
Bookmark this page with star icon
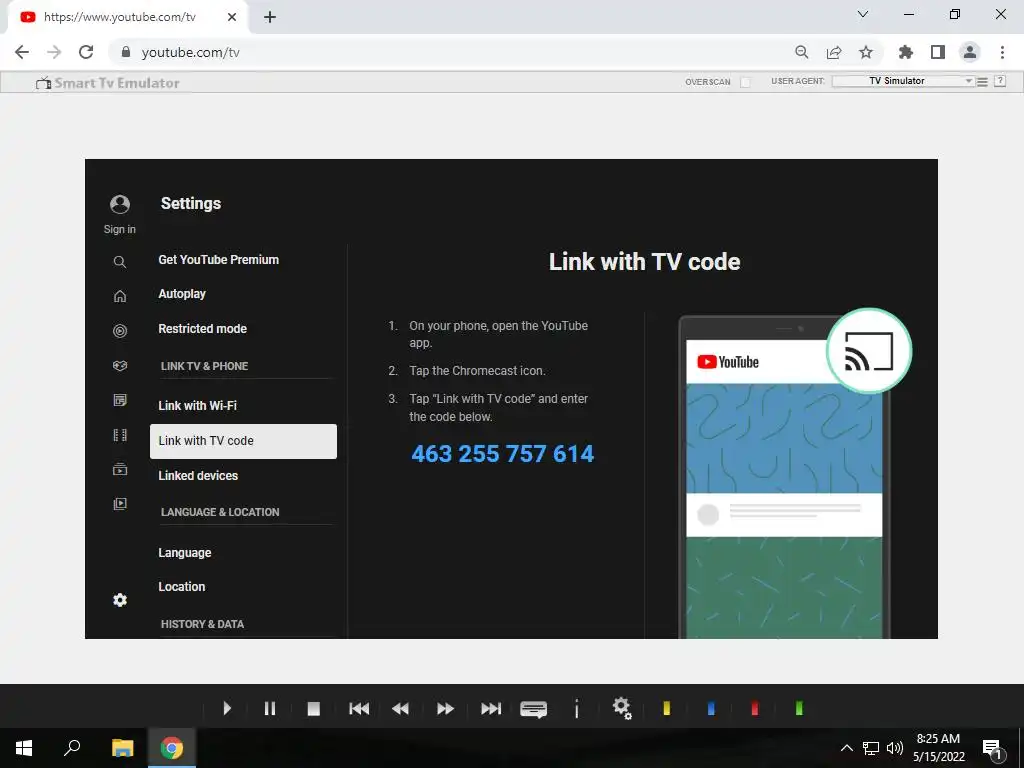[866, 52]
